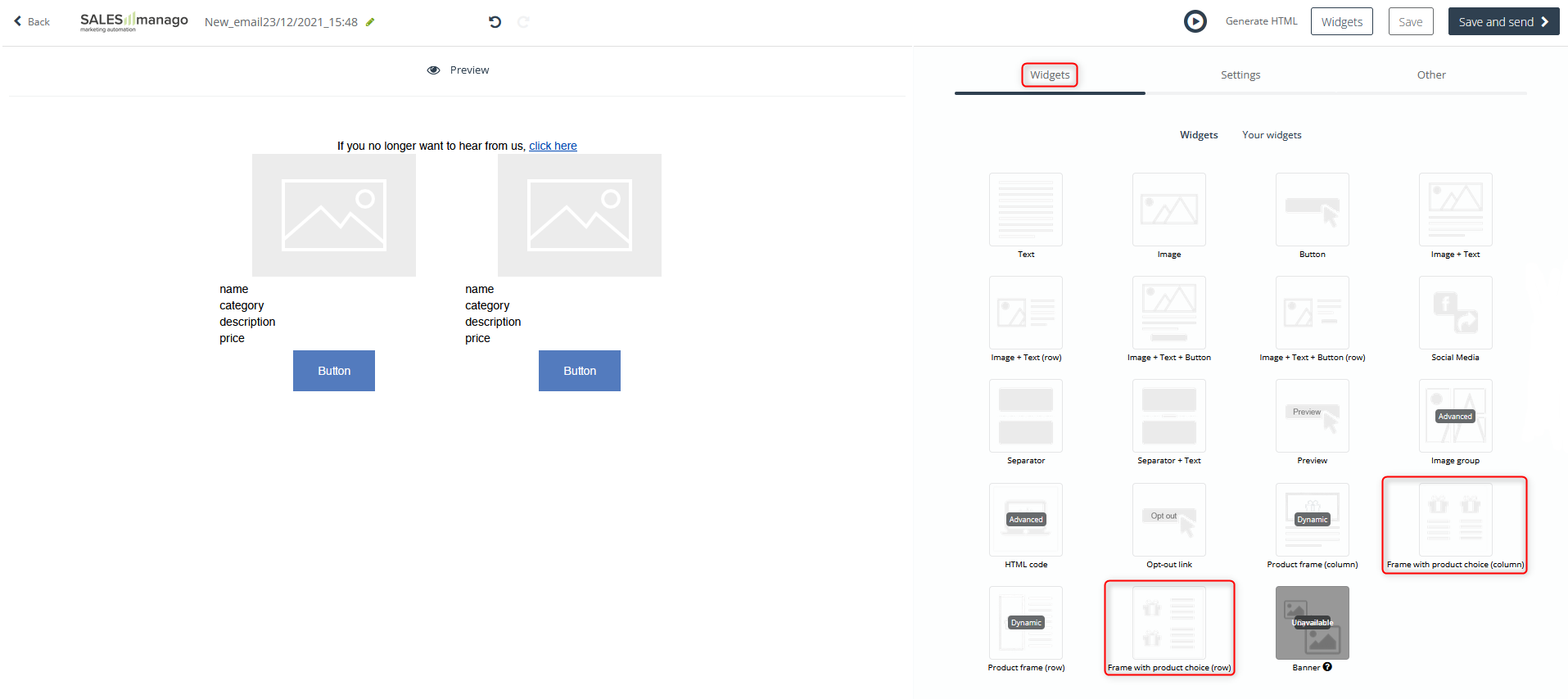The width and height of the screenshot is (1568, 699).
Task: Click the Save button
Action: [x=1410, y=21]
